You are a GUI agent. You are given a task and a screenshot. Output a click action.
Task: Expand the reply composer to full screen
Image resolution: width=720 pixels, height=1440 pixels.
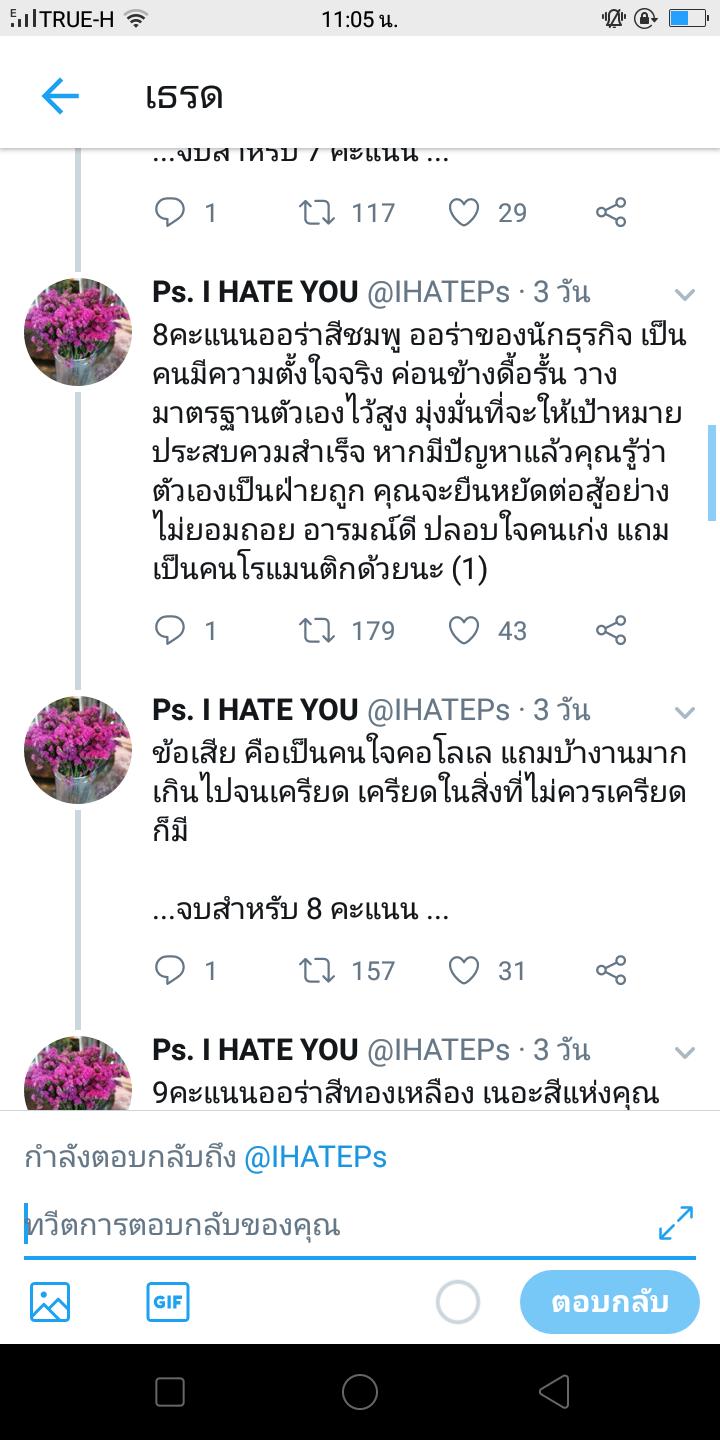(676, 1223)
